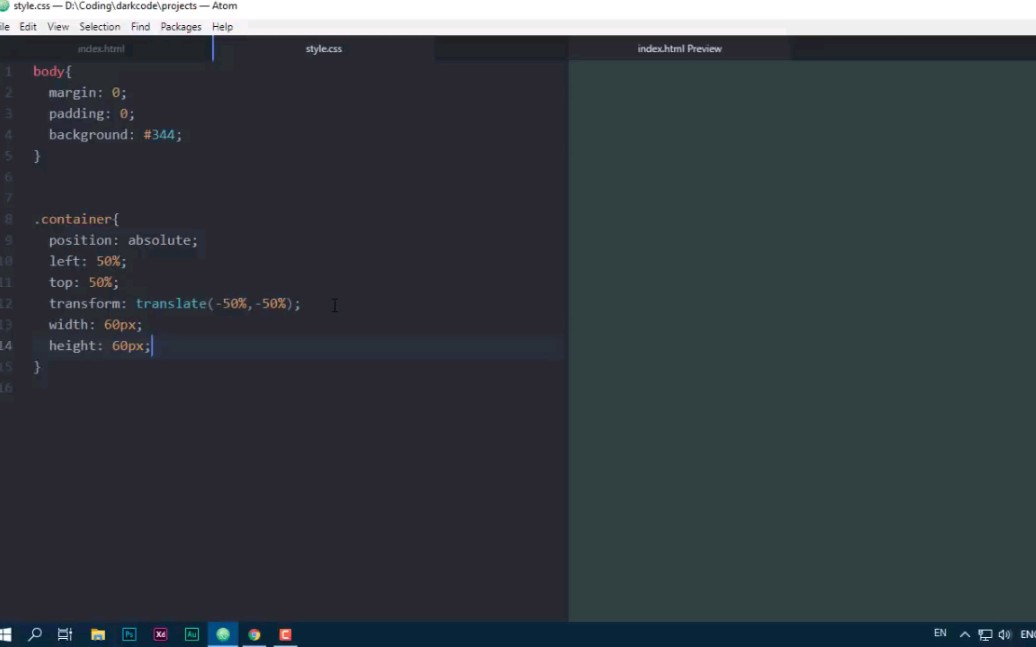Click the red C app icon in the taskbar

(x=285, y=634)
